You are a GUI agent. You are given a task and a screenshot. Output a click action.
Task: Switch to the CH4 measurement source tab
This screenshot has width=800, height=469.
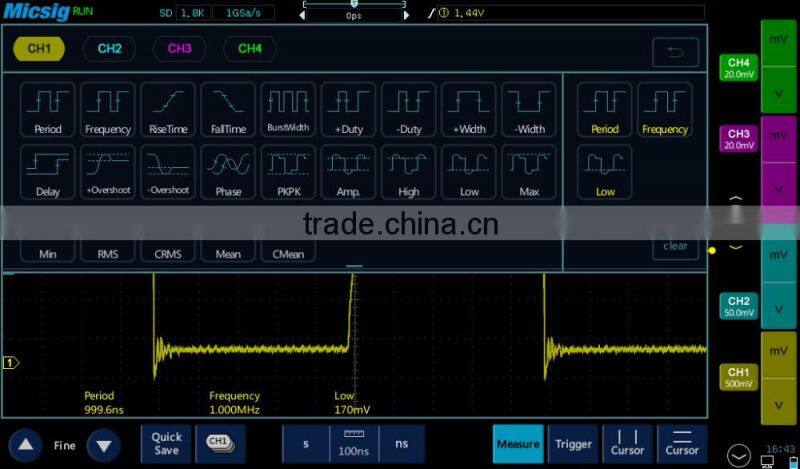[x=250, y=49]
